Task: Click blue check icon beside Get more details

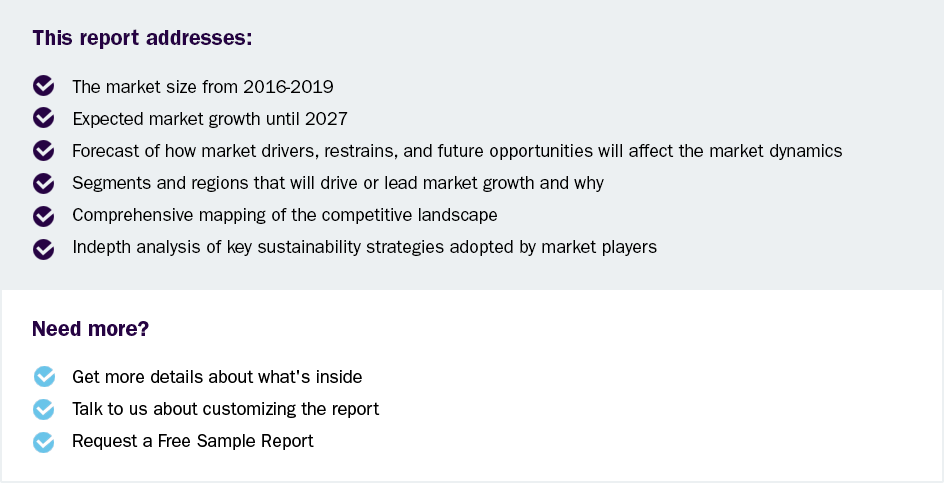Action: pyautogui.click(x=44, y=377)
